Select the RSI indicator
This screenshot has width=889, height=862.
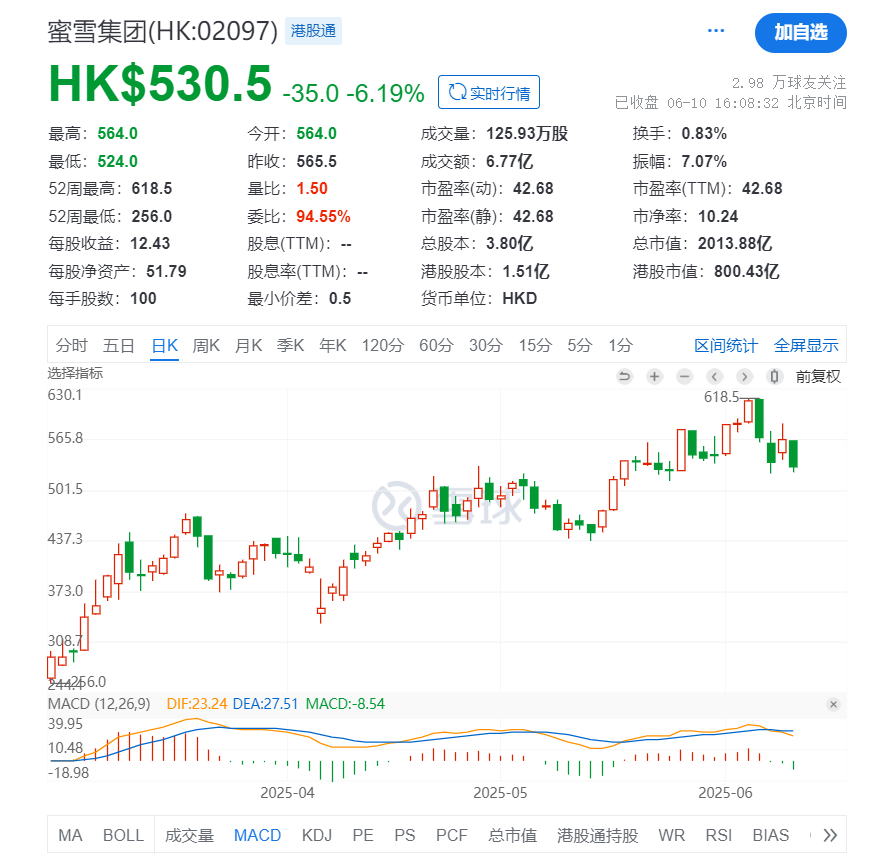719,835
